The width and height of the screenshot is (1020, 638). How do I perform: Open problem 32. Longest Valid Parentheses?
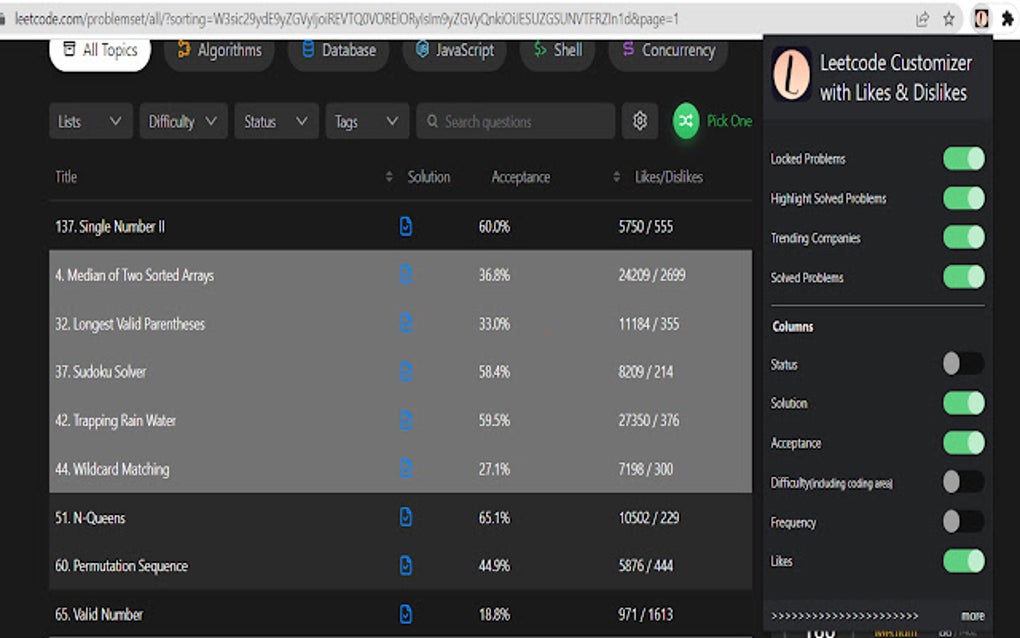(130, 324)
